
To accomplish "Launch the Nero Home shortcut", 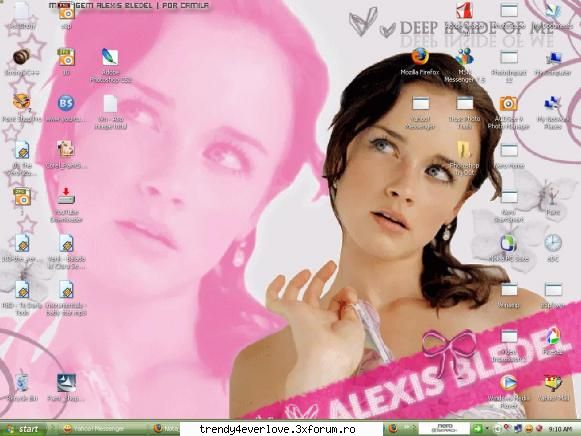I will [509, 150].
